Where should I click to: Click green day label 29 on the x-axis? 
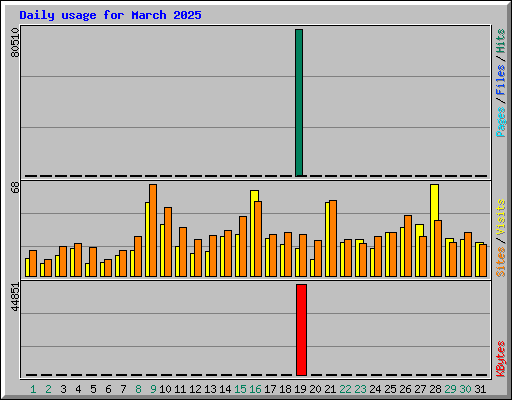point(450,389)
